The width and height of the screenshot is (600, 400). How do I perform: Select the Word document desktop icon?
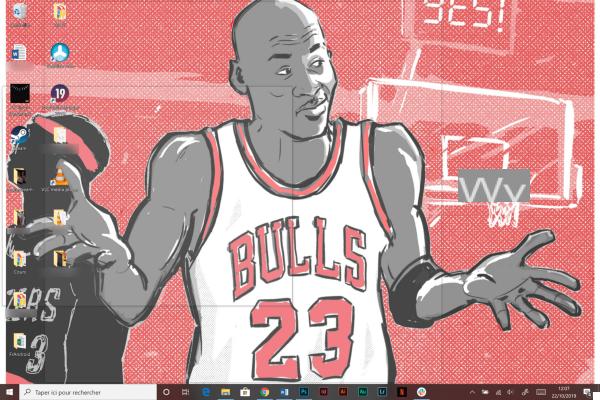pyautogui.click(x=19, y=53)
